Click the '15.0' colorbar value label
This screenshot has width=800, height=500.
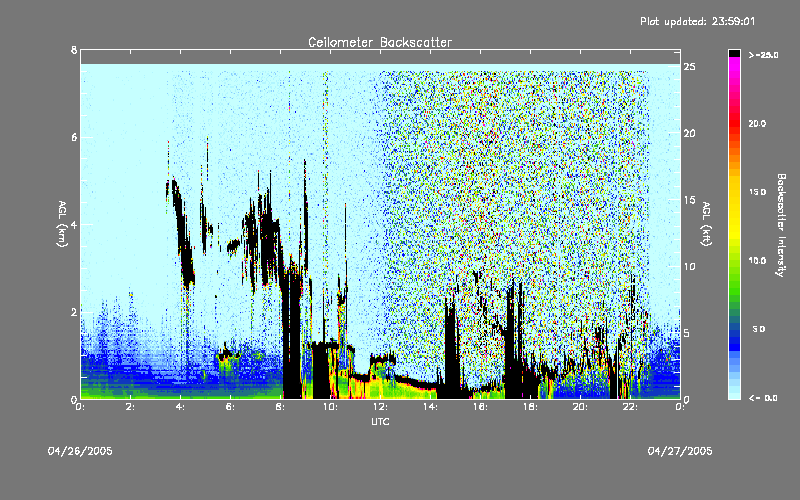(x=757, y=192)
